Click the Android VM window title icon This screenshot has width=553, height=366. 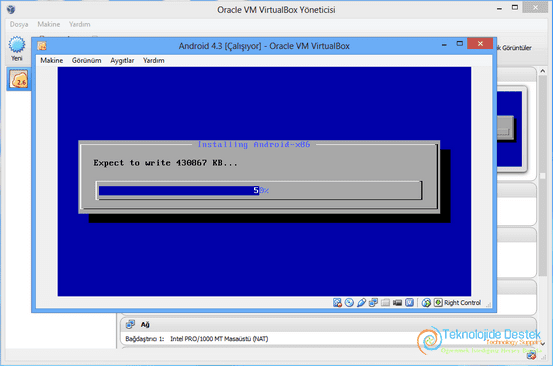coord(42,46)
